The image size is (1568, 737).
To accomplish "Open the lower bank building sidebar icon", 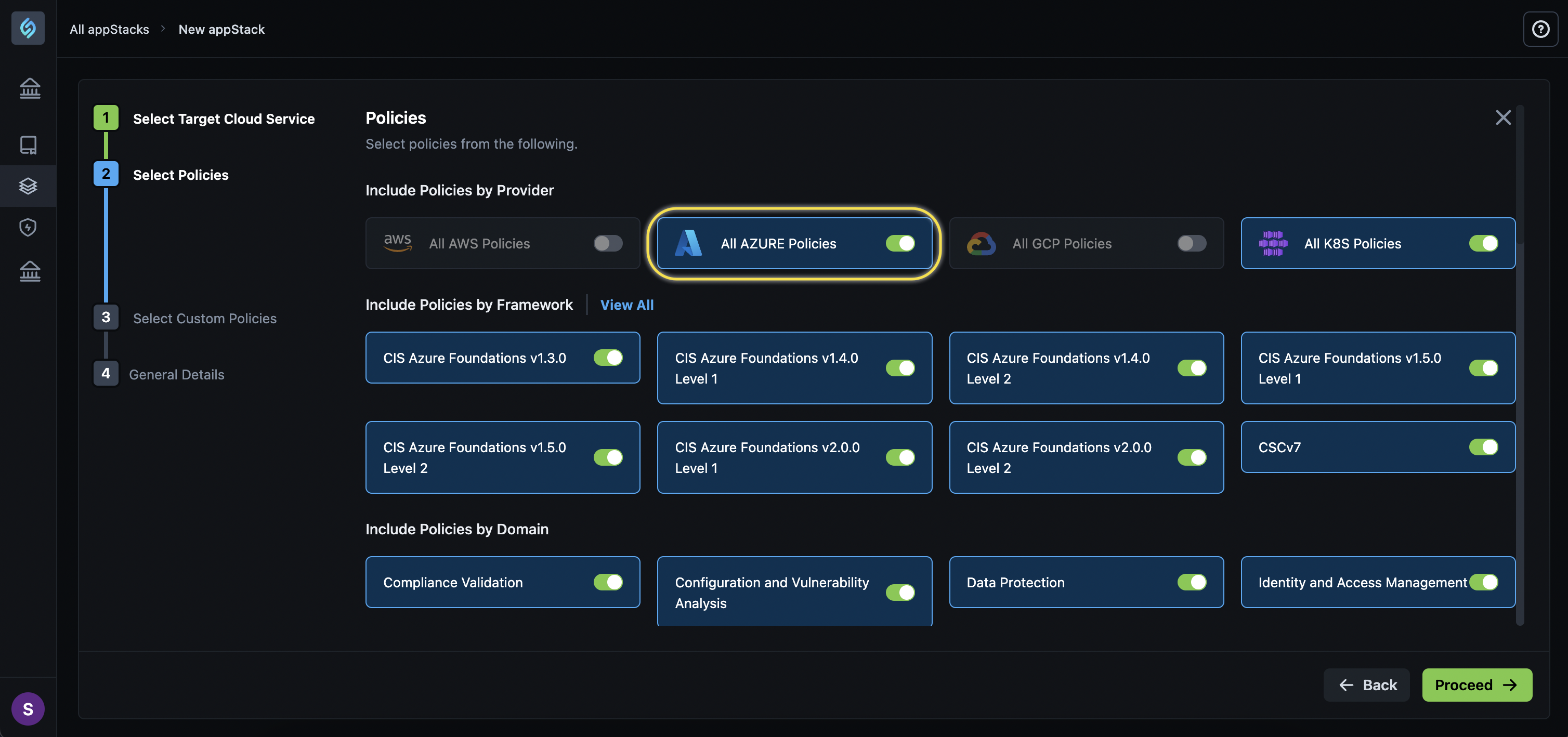I will pyautogui.click(x=30, y=271).
